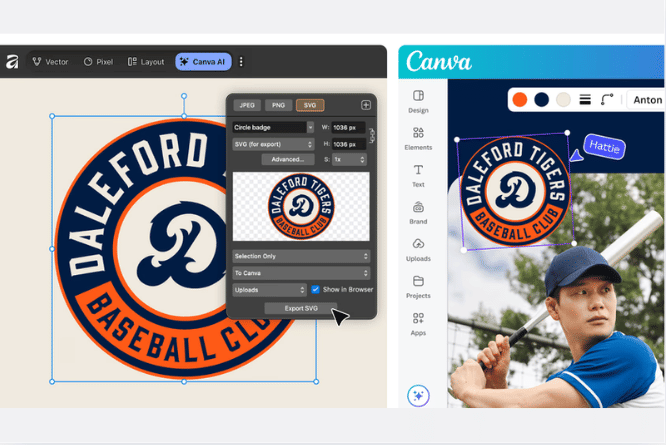The image size is (666, 445).
Task: Open the Projects panel in Canva
Action: pos(418,287)
